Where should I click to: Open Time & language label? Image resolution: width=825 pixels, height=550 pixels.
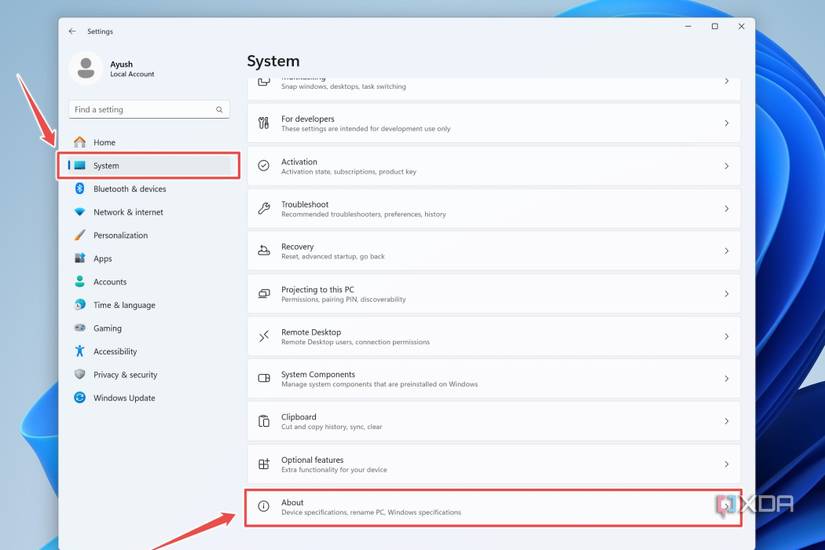point(124,305)
